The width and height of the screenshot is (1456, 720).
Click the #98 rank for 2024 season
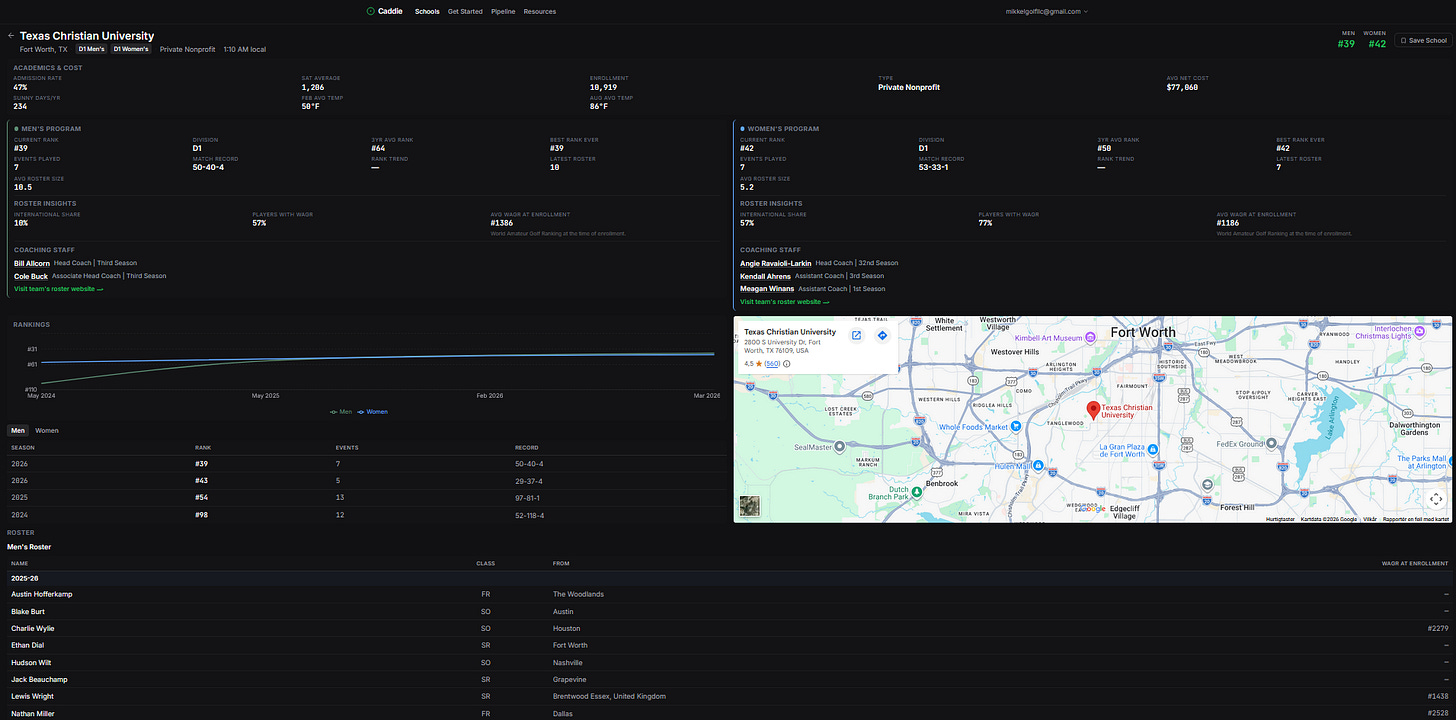[x=203, y=514]
